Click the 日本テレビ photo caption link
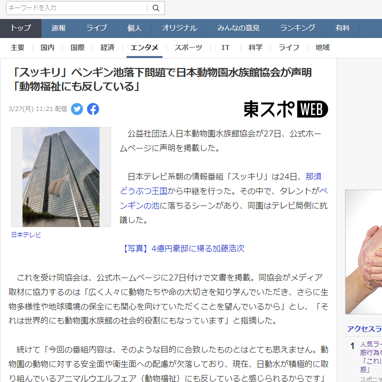The width and height of the screenshot is (382, 382). 26,235
